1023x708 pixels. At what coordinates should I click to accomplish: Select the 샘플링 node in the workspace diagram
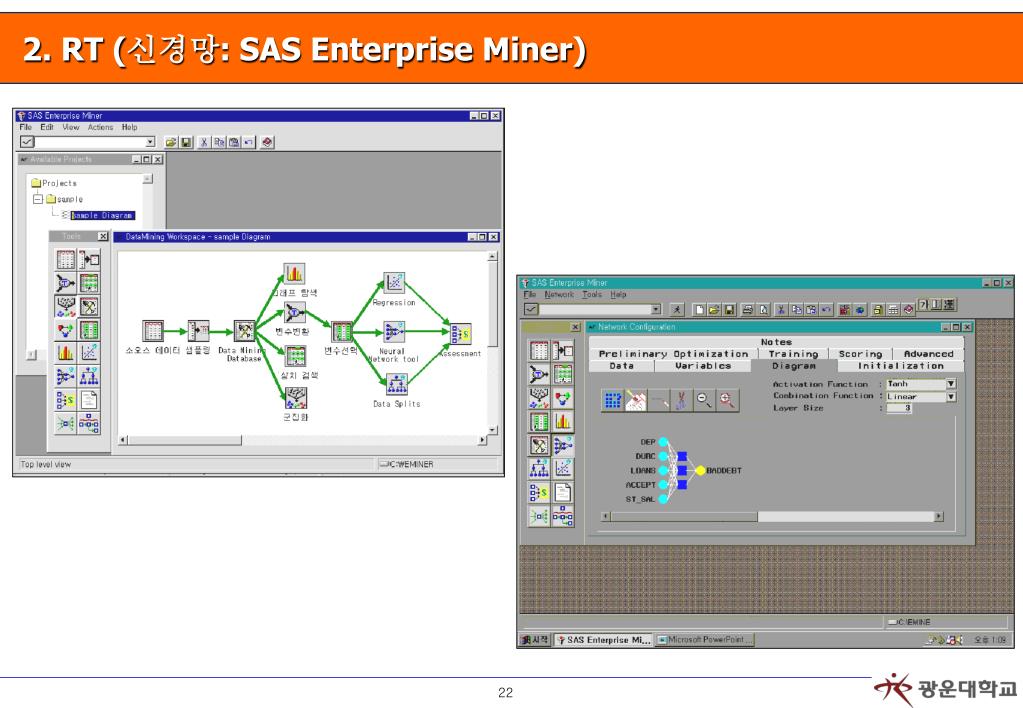pyautogui.click(x=198, y=331)
